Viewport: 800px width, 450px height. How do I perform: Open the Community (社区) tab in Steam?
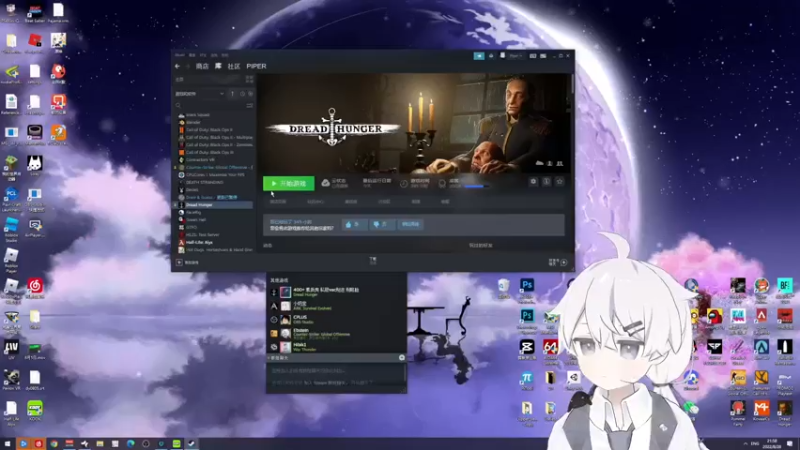point(234,66)
